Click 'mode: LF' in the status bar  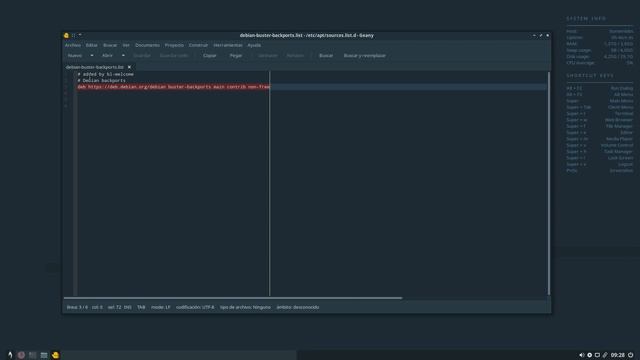(161, 307)
